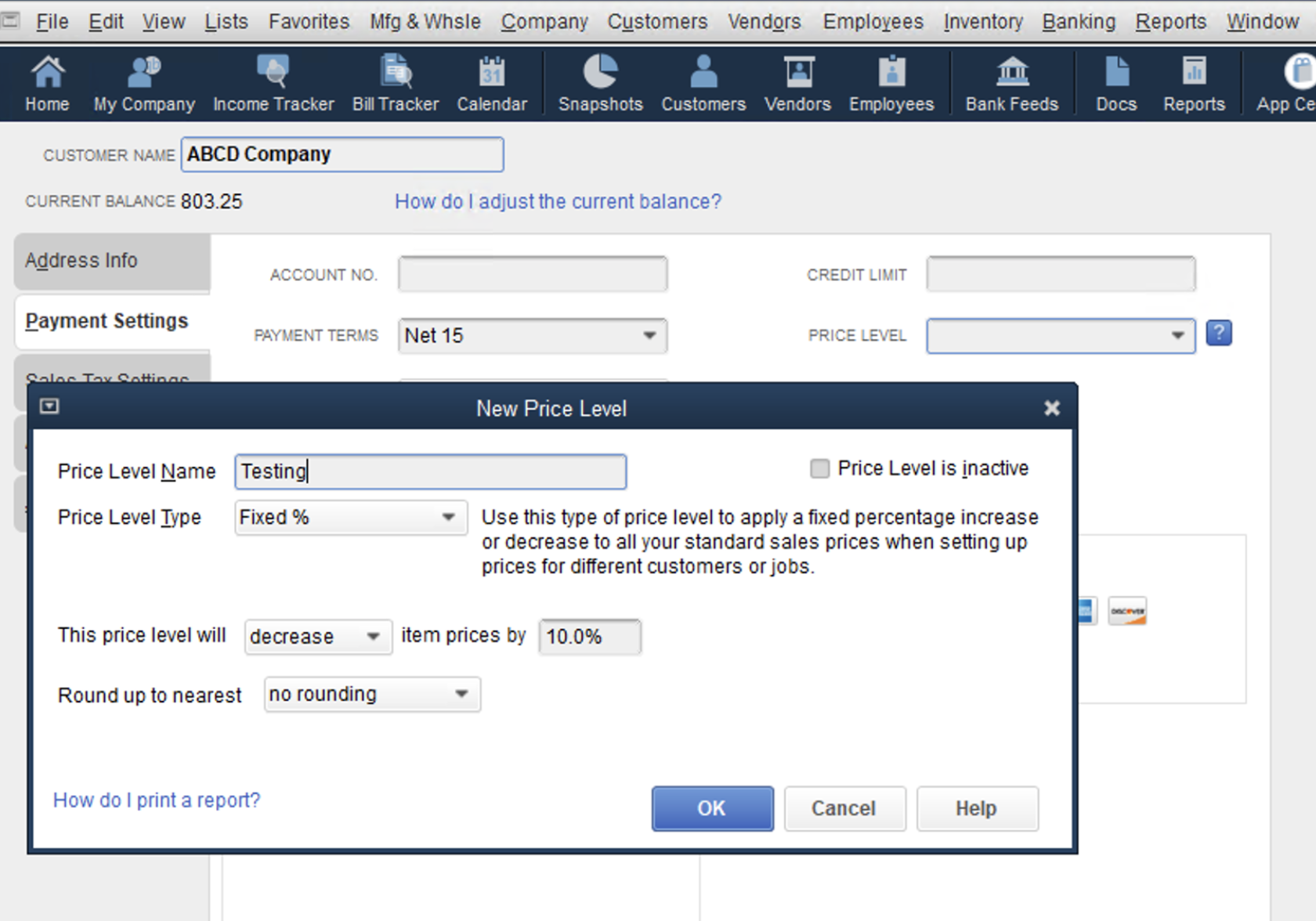Open the Calendar icon

492,84
